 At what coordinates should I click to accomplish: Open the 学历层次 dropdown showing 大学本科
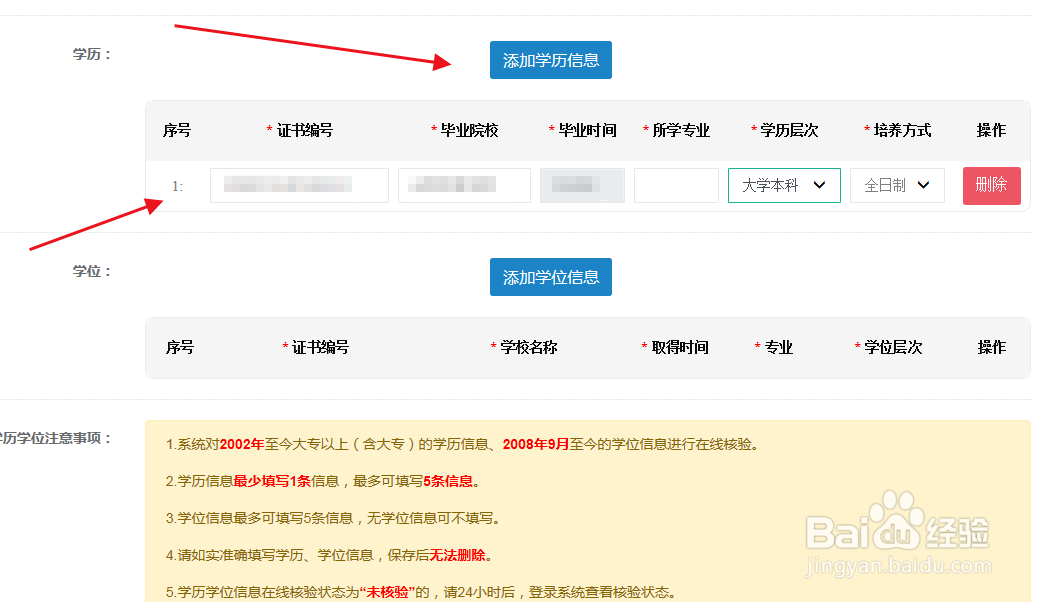tap(784, 185)
